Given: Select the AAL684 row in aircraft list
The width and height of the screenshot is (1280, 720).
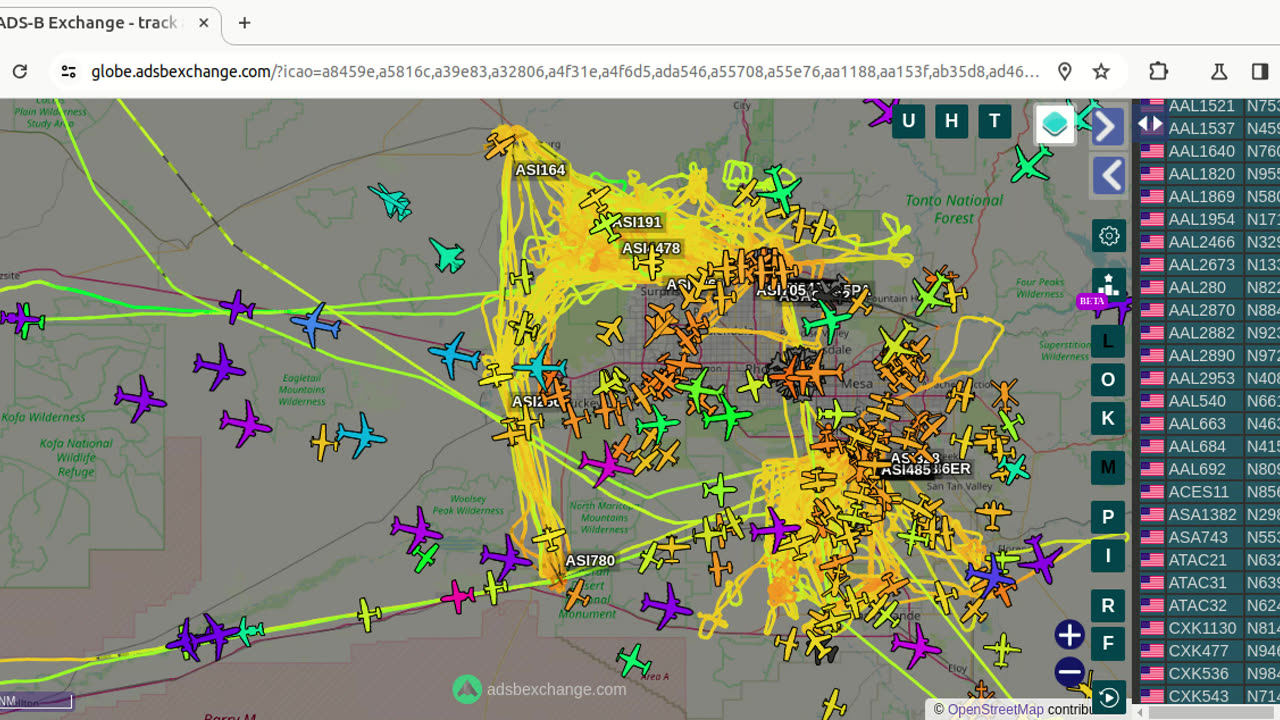Looking at the screenshot, I should tap(1208, 446).
